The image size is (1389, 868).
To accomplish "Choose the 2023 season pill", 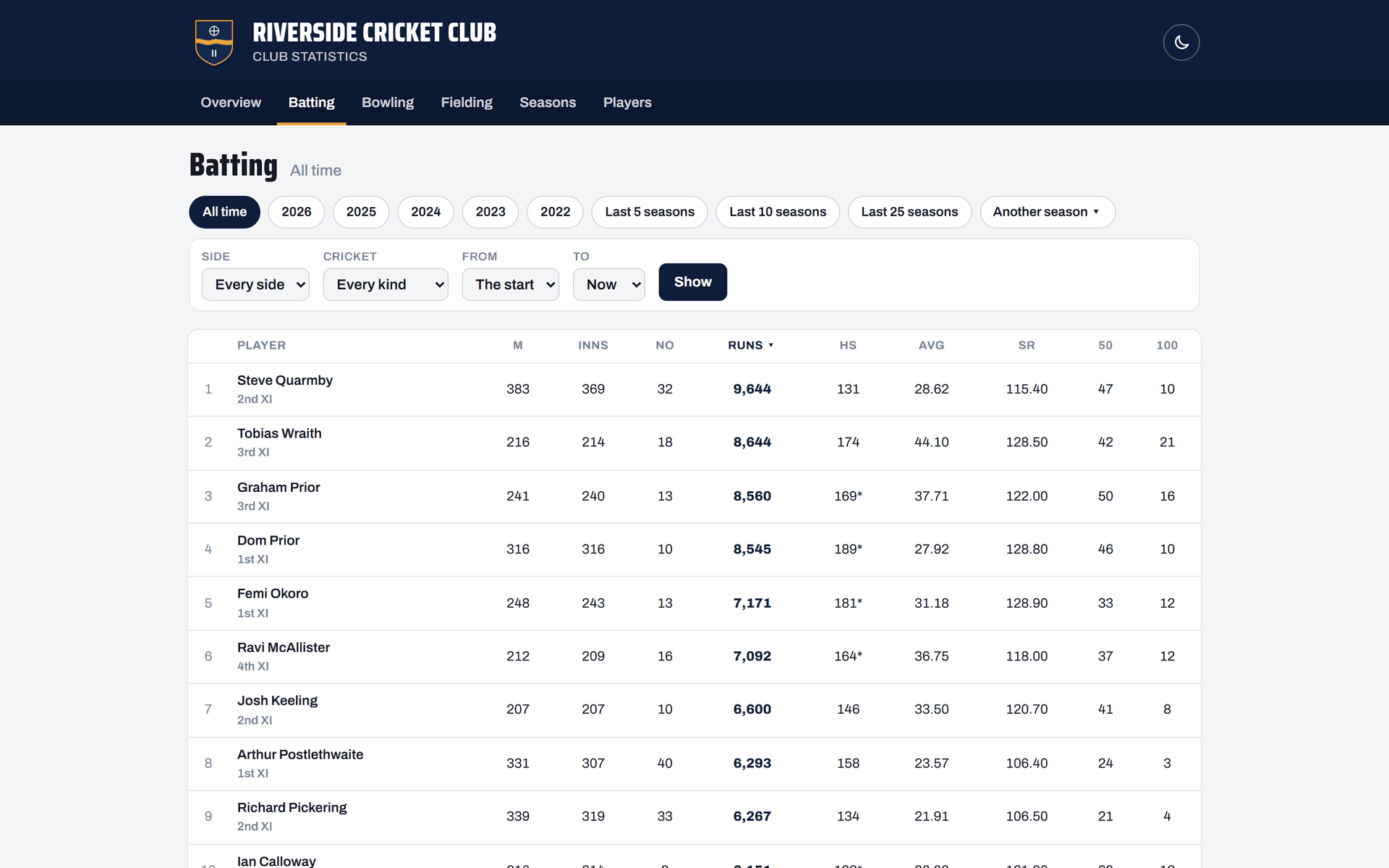I will point(490,212).
